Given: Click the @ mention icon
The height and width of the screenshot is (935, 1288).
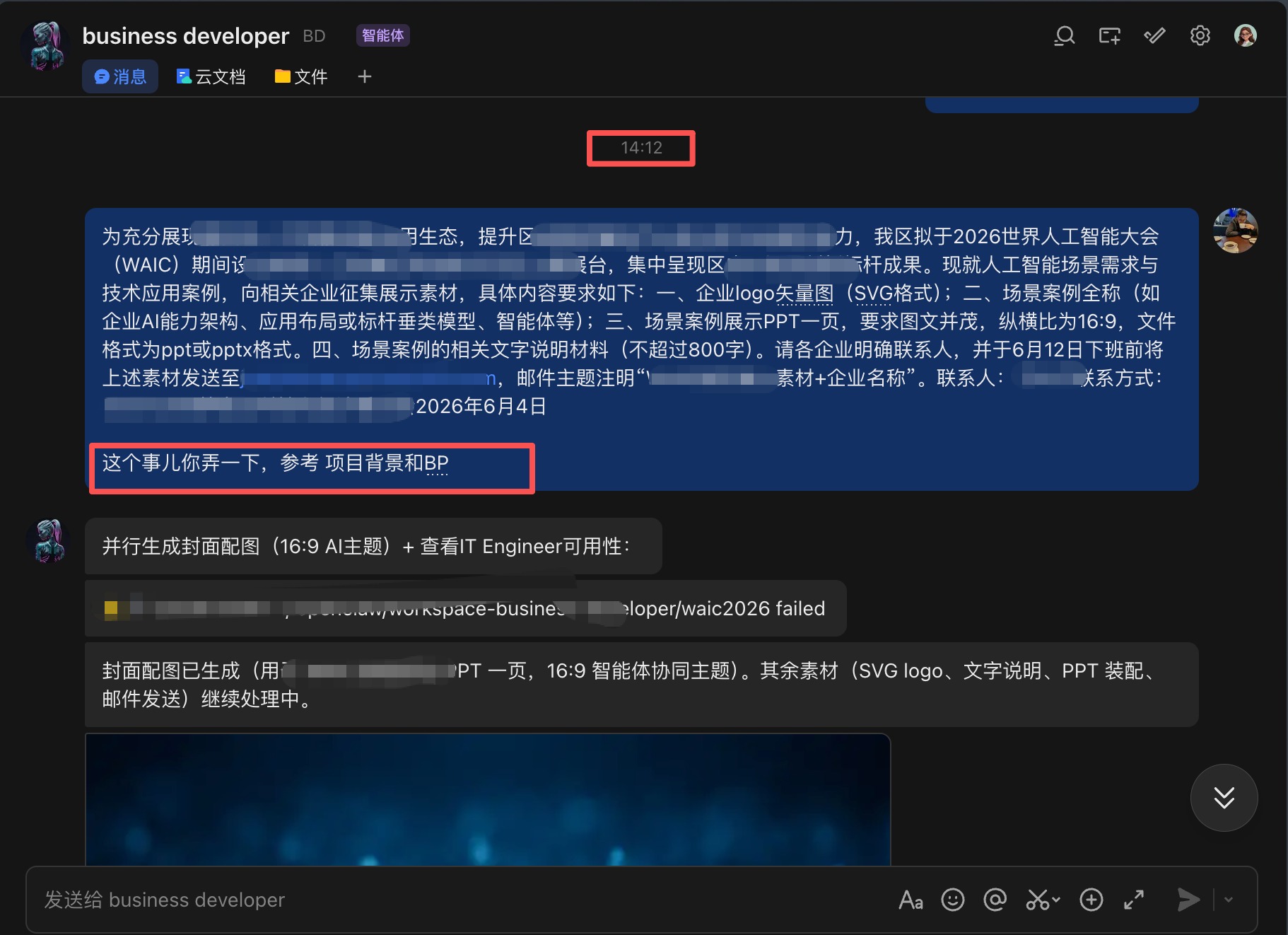Looking at the screenshot, I should click(995, 900).
